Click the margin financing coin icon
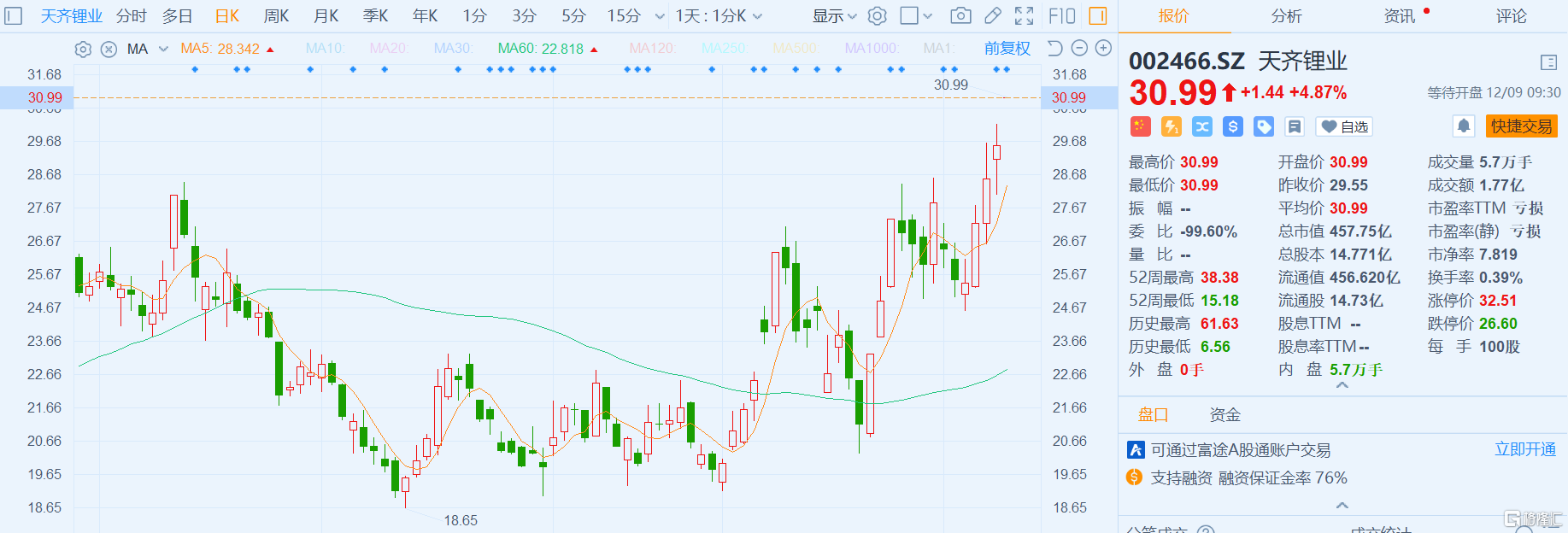The image size is (1568, 533). (1134, 477)
